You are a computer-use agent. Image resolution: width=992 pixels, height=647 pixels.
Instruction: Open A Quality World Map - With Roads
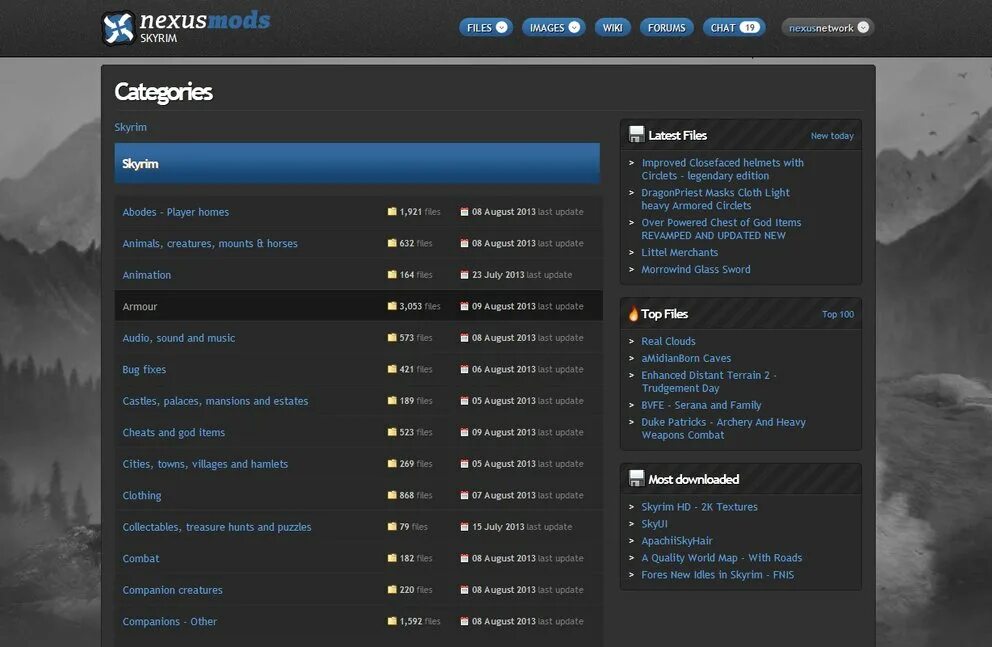pyautogui.click(x=721, y=558)
